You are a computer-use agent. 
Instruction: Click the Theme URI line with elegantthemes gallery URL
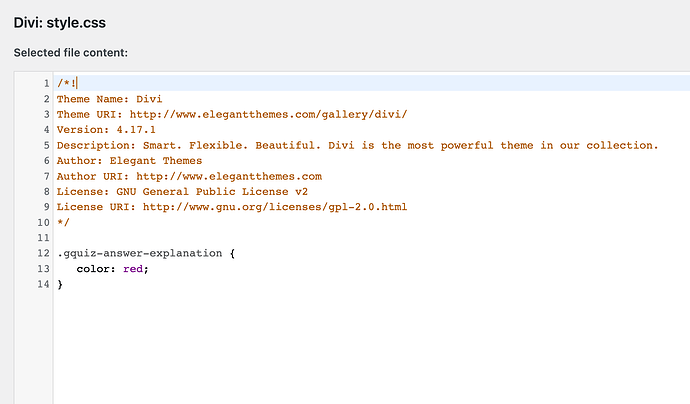pyautogui.click(x=232, y=114)
